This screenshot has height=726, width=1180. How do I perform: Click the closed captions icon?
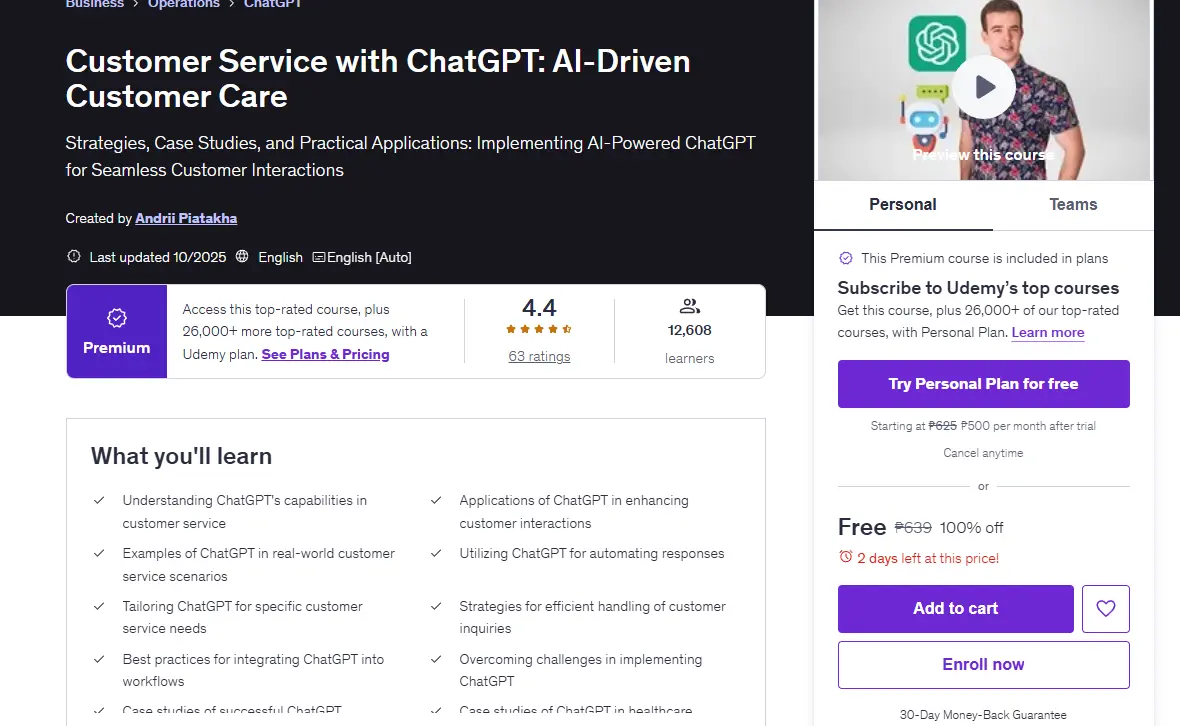pos(318,257)
